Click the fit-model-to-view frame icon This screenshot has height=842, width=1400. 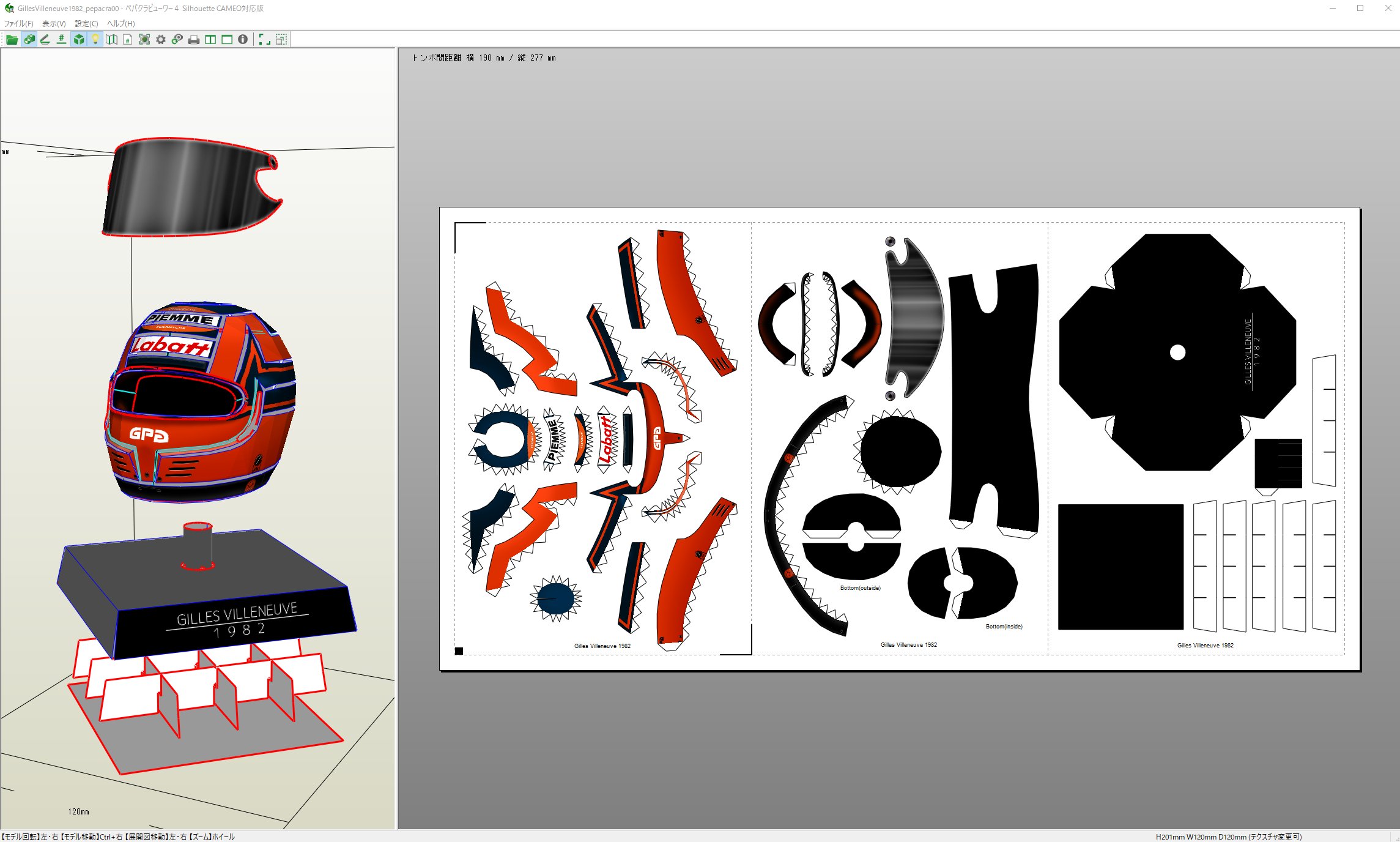144,40
